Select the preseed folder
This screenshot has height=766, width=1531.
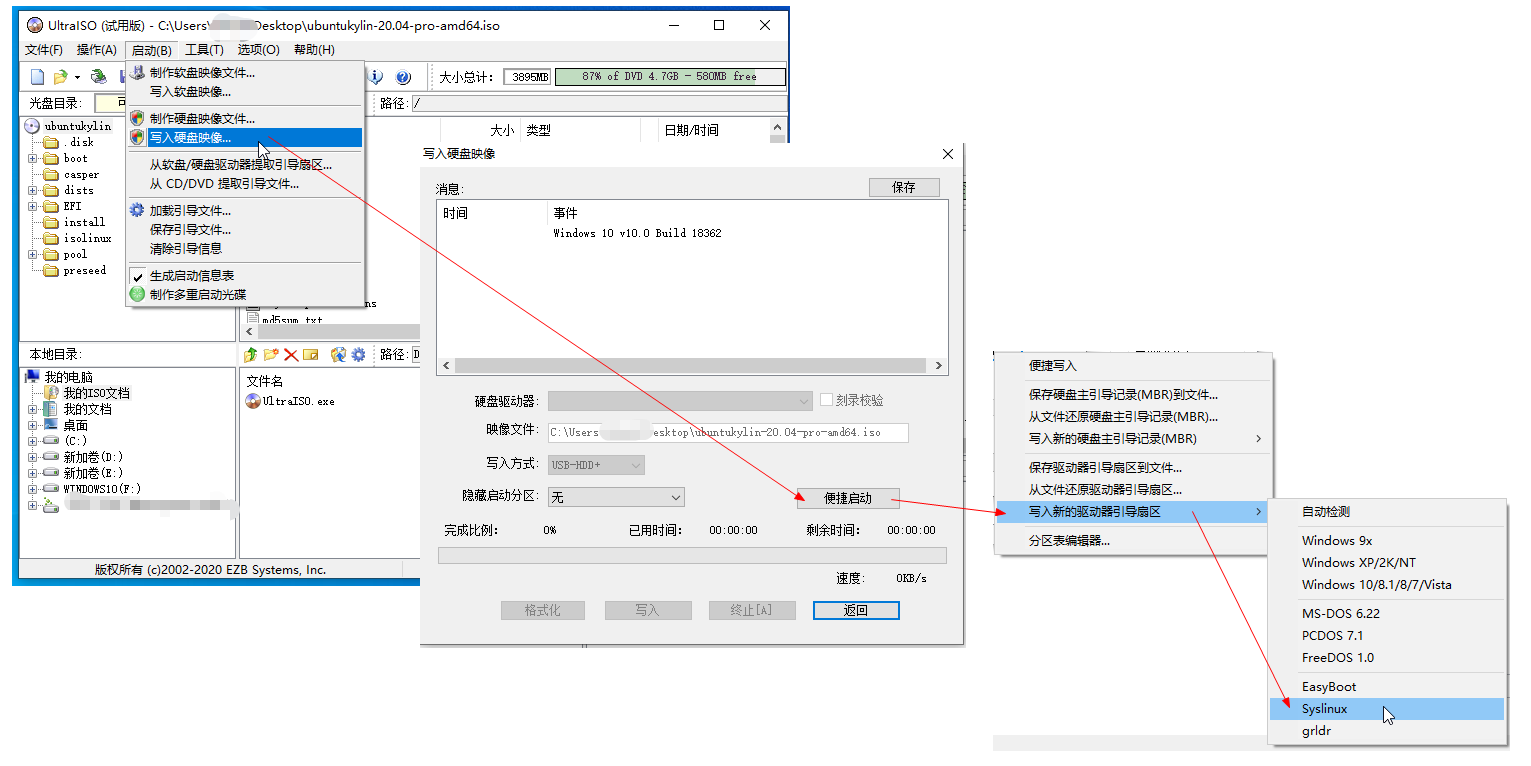point(75,270)
